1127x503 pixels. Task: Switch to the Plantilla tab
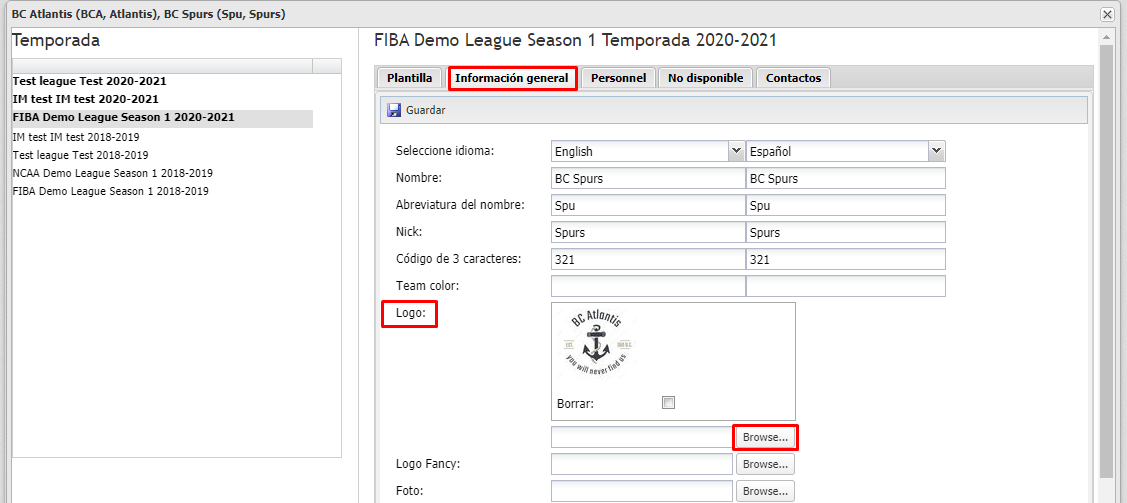click(x=410, y=78)
